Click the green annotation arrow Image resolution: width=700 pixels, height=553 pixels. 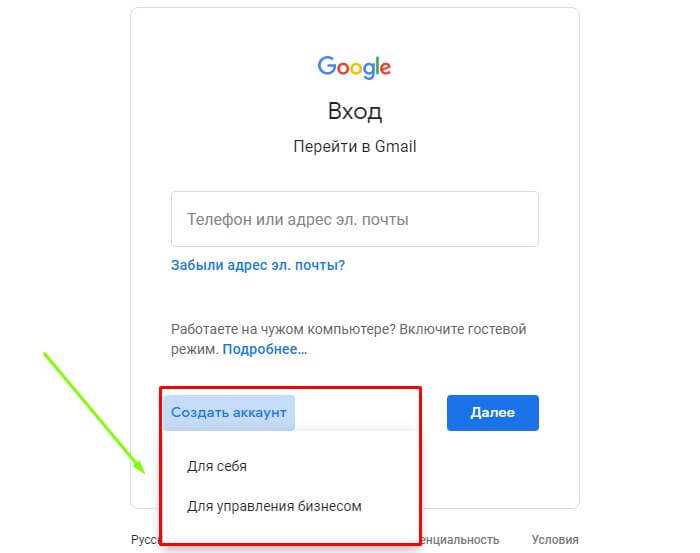(94, 413)
